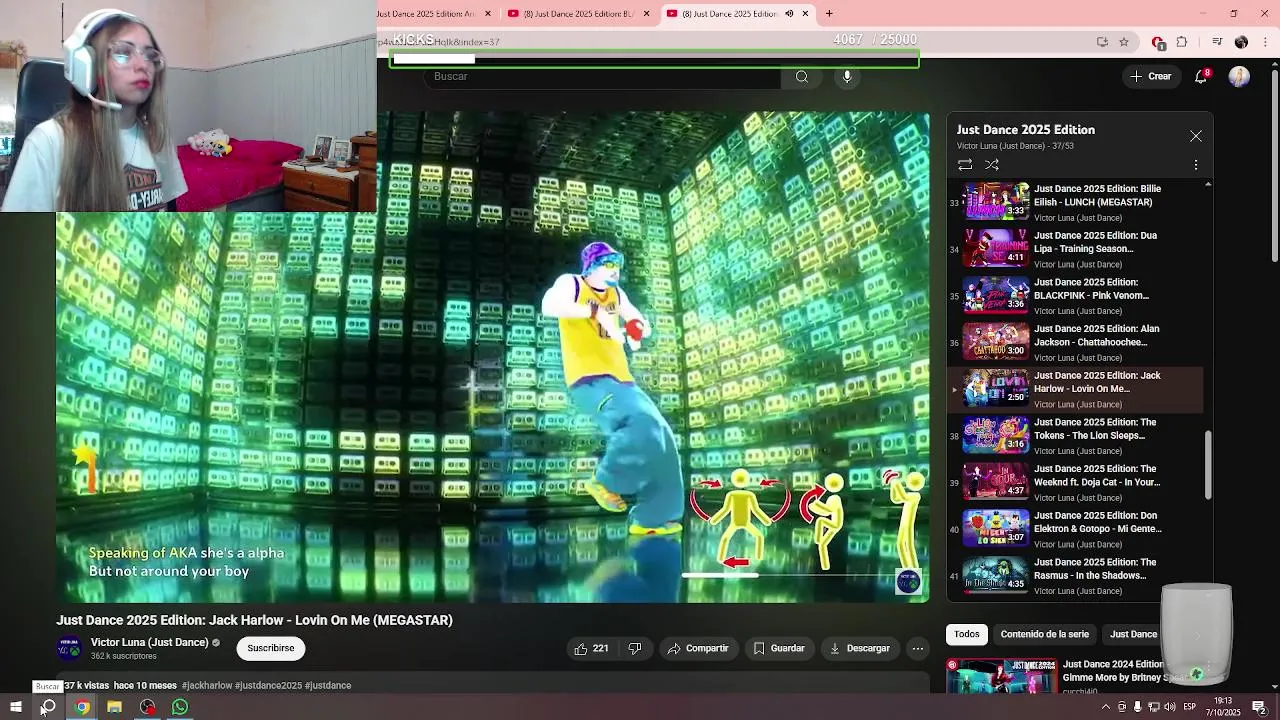
Task: Show hidden system tray icons
Action: point(1106,707)
